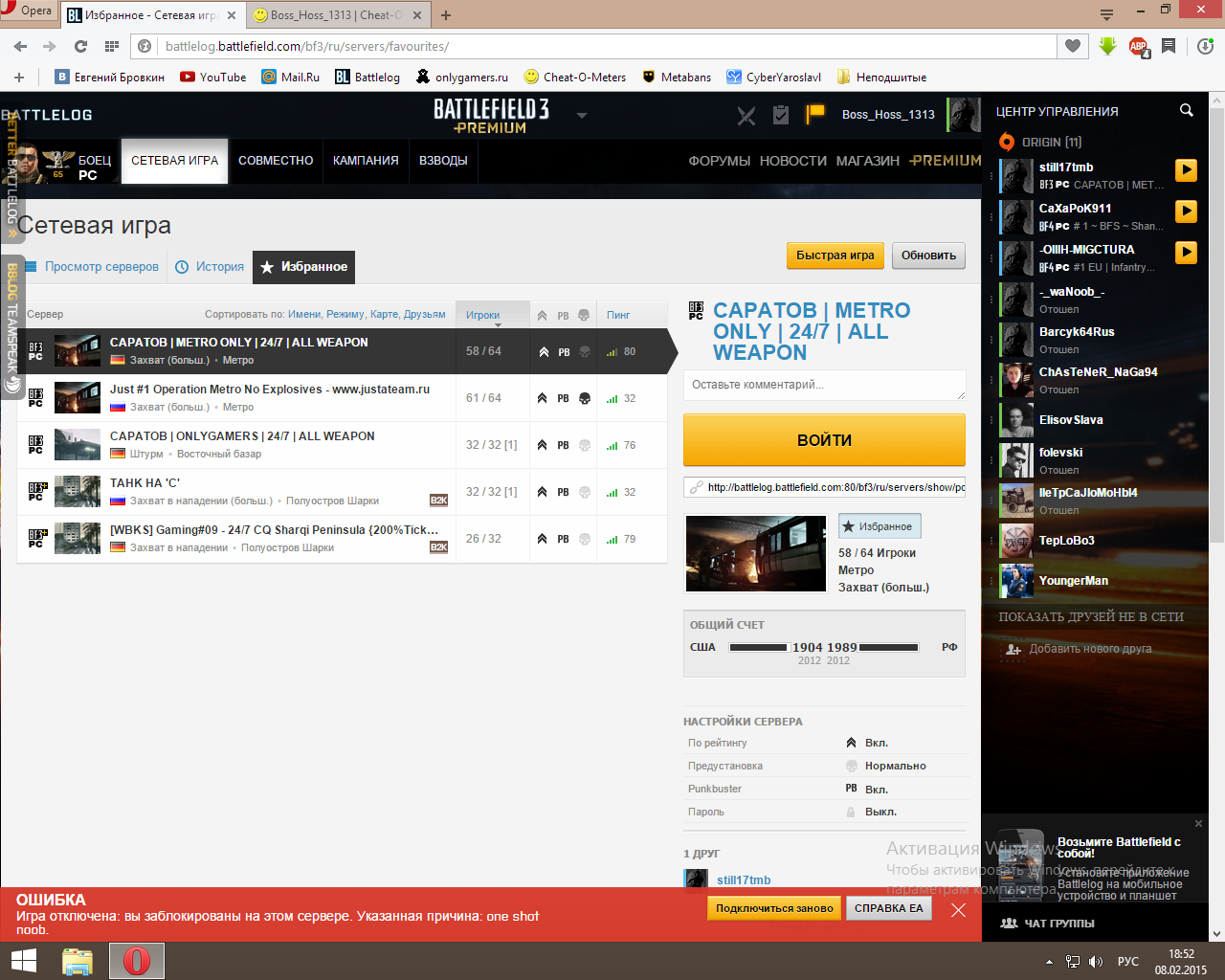The width and height of the screenshot is (1225, 980).
Task: Open the search icon in control center
Action: [1187, 111]
